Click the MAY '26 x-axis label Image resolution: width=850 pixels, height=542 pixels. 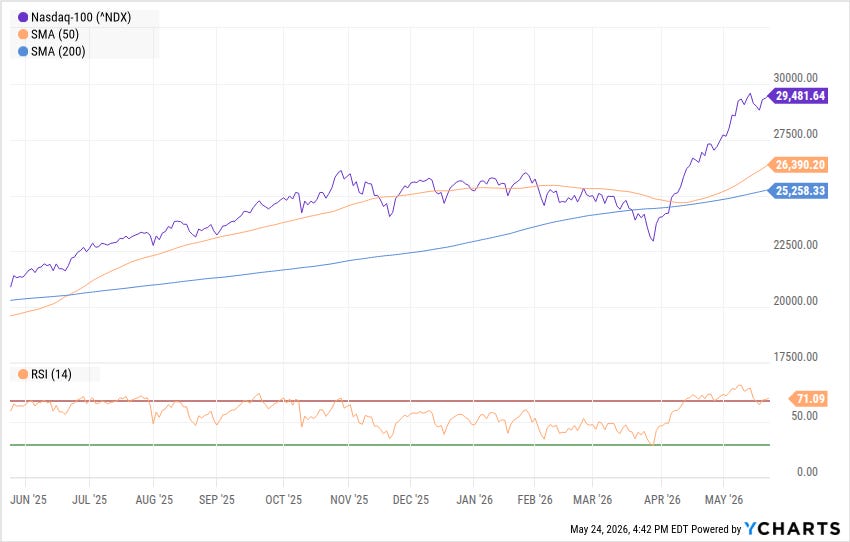pyautogui.click(x=724, y=500)
